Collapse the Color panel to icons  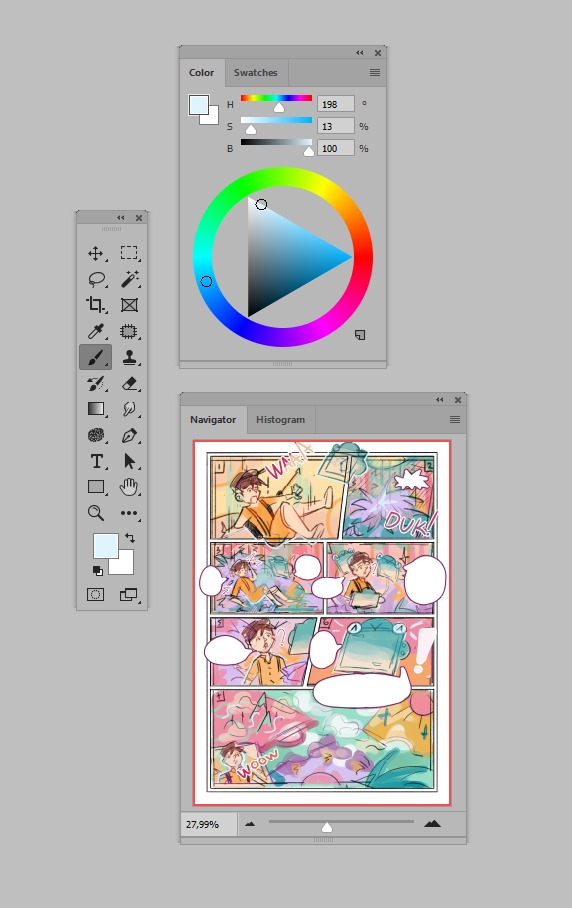[x=360, y=53]
